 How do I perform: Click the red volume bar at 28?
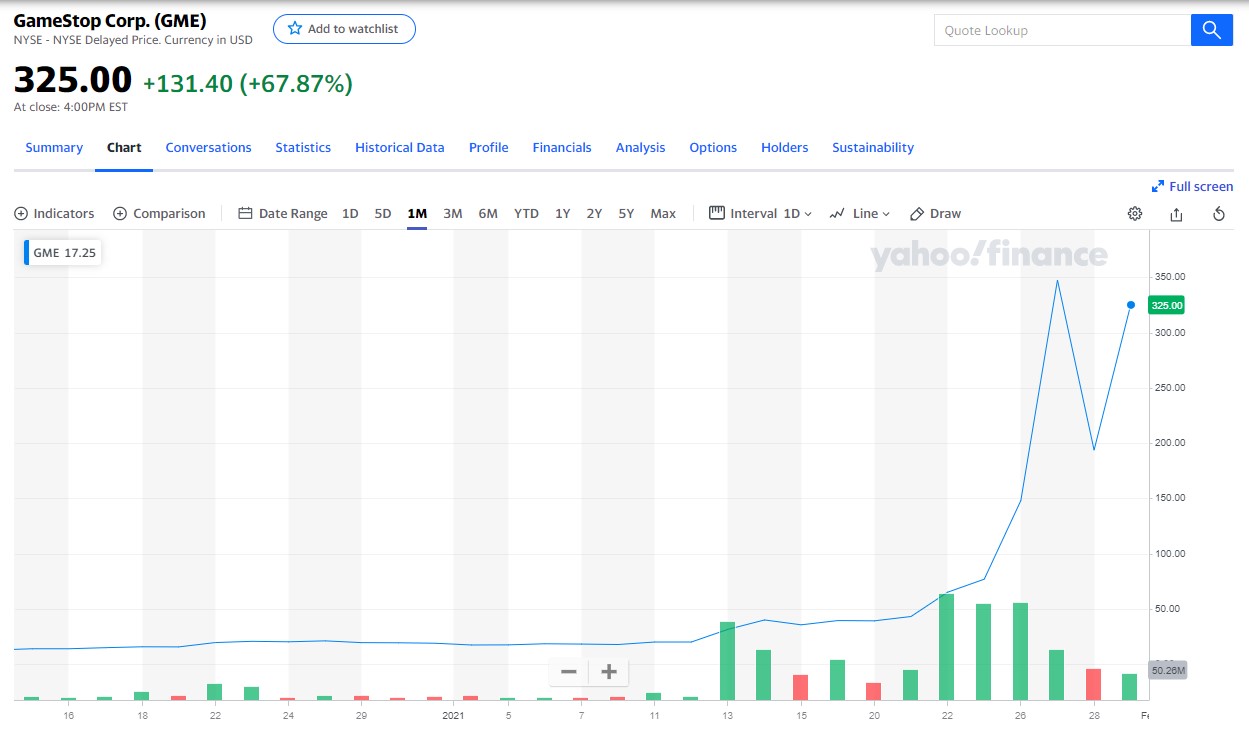(x=1093, y=684)
